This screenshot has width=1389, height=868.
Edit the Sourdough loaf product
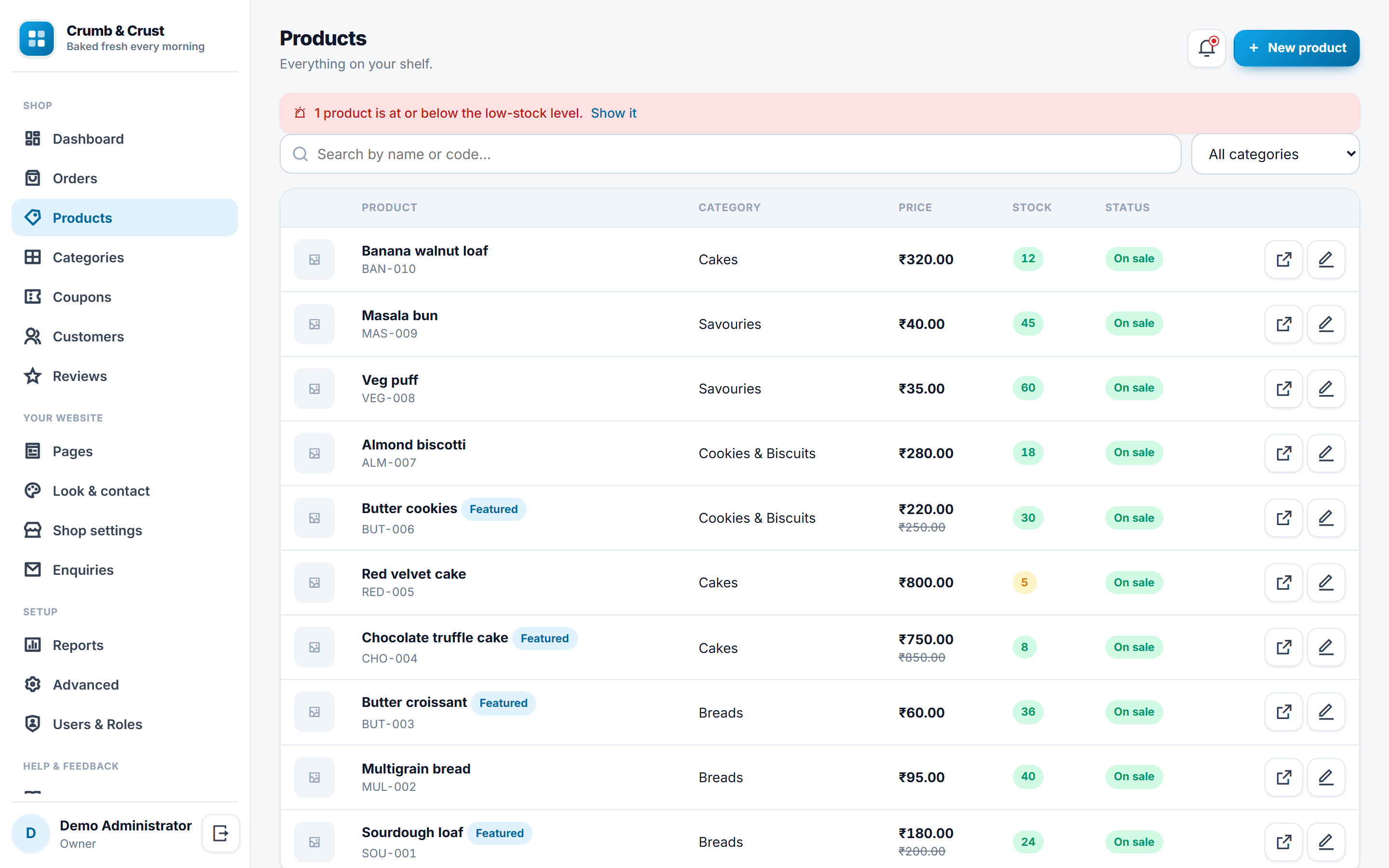(x=1326, y=841)
